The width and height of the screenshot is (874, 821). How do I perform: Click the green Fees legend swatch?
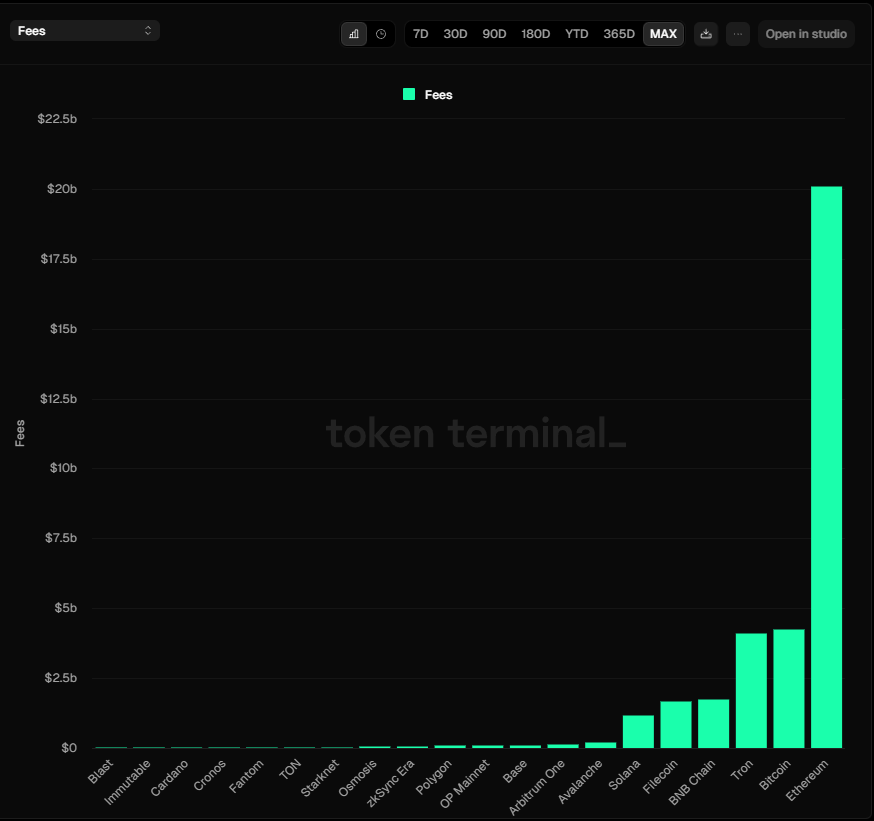coord(407,95)
